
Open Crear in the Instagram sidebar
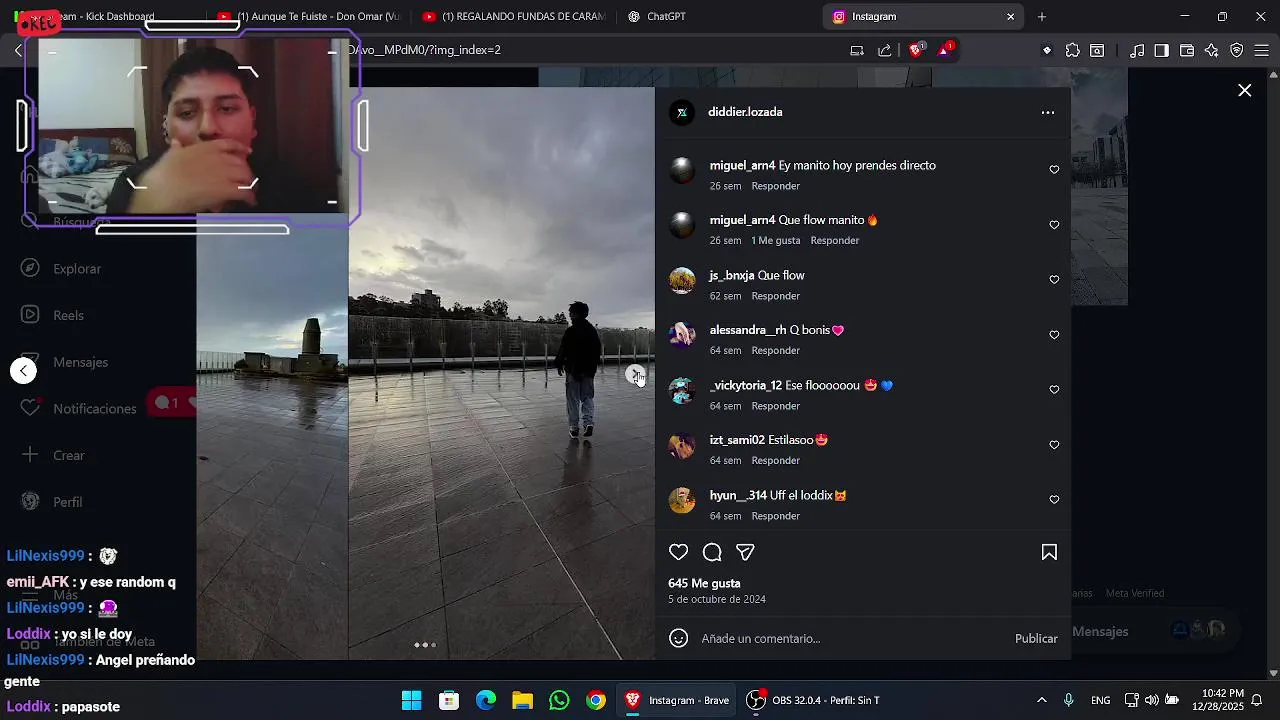tap(55, 455)
